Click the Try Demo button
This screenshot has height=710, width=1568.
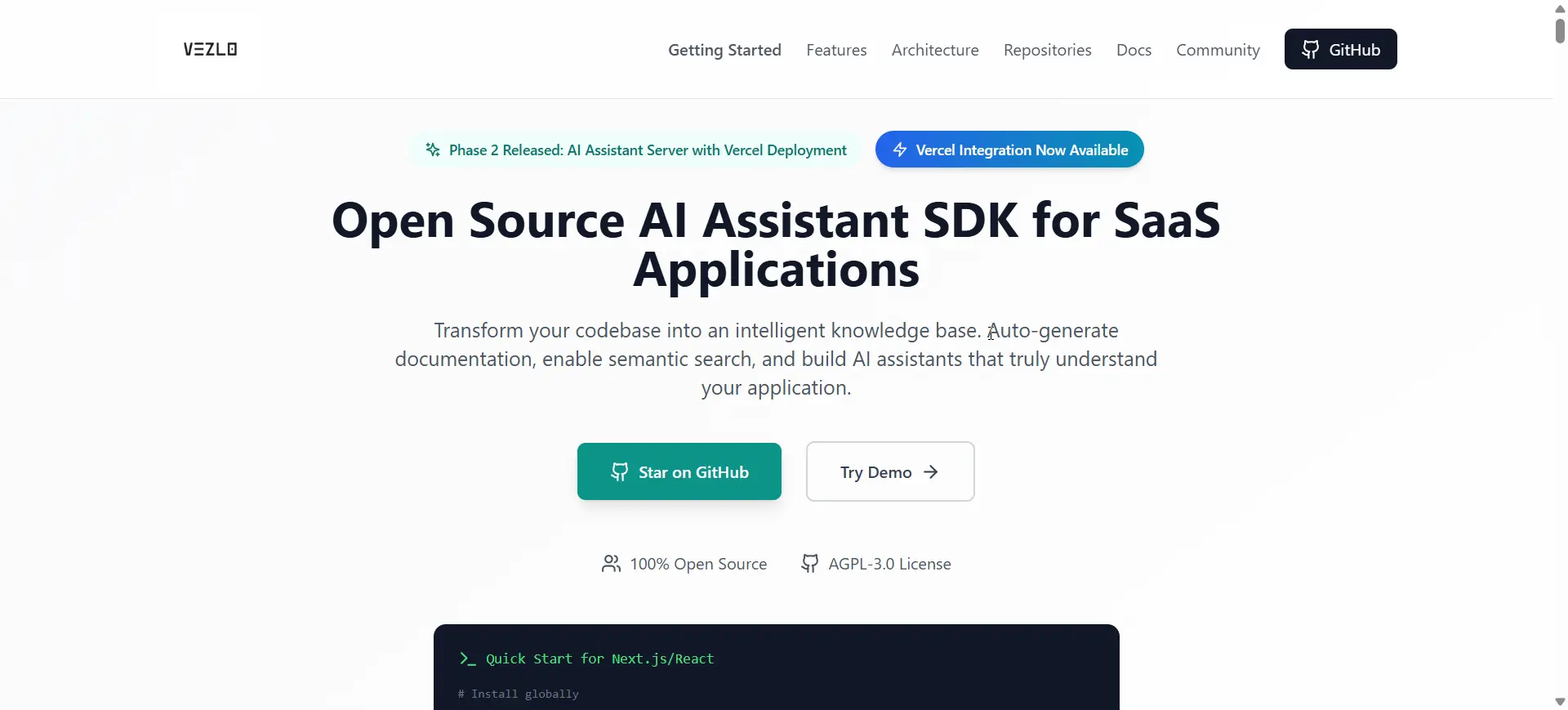tap(890, 471)
